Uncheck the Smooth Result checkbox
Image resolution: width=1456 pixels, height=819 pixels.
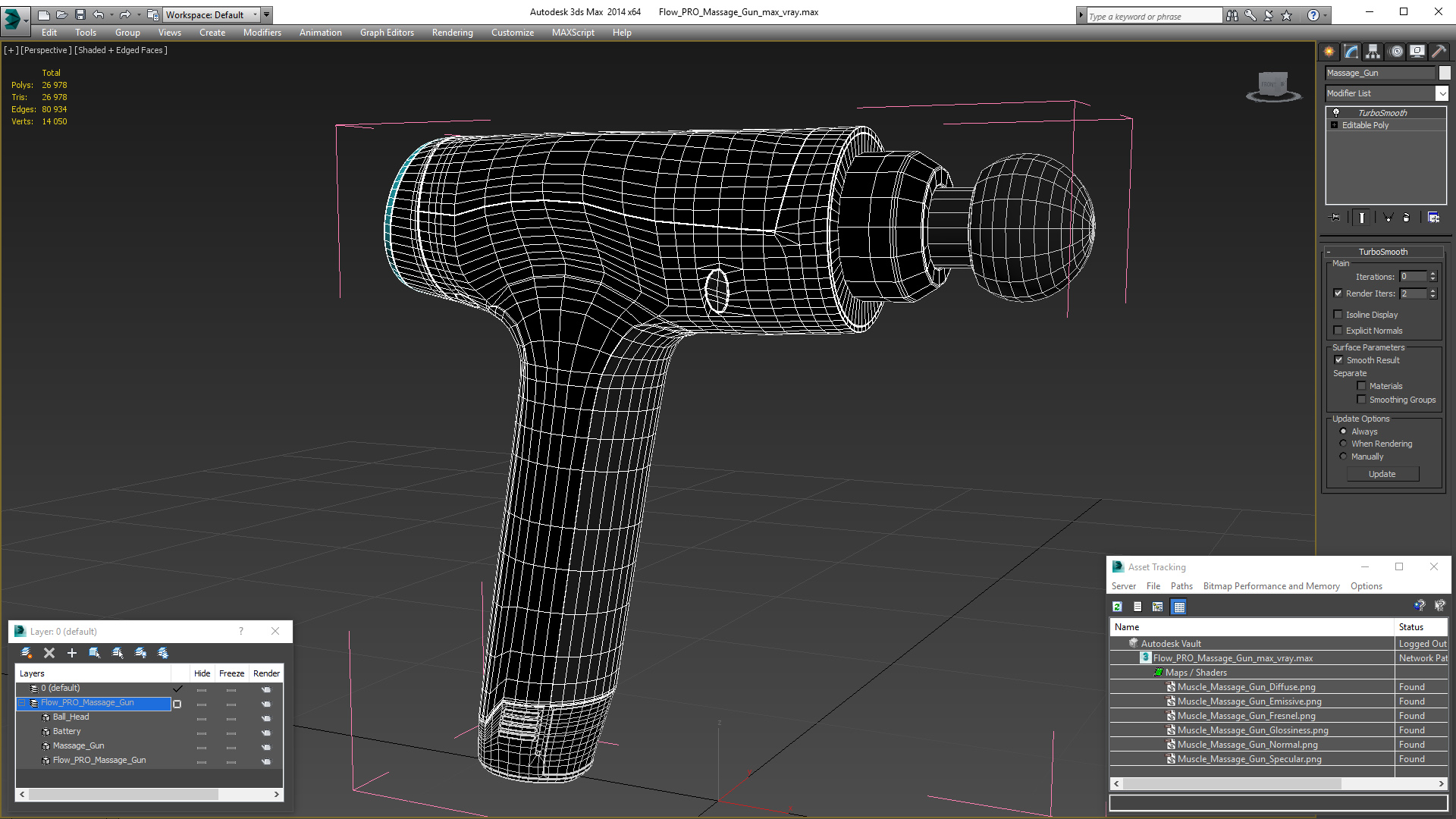click(1338, 360)
